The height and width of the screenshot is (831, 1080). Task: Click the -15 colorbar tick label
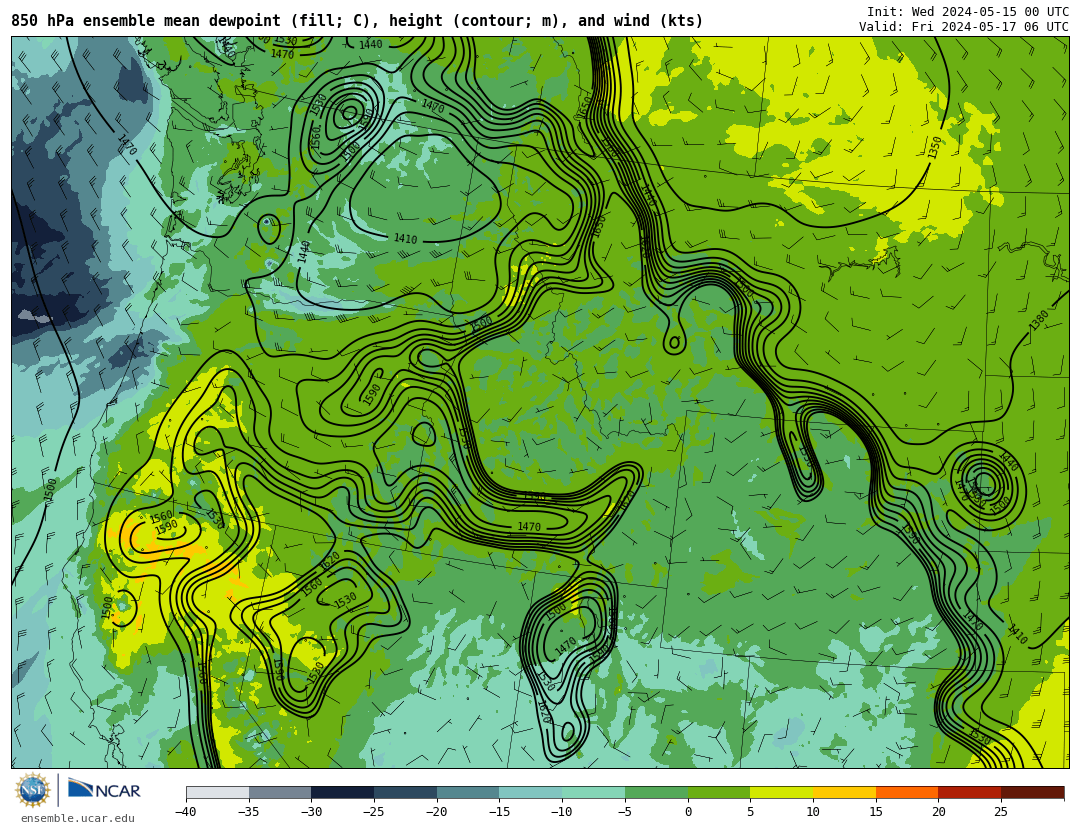[499, 812]
